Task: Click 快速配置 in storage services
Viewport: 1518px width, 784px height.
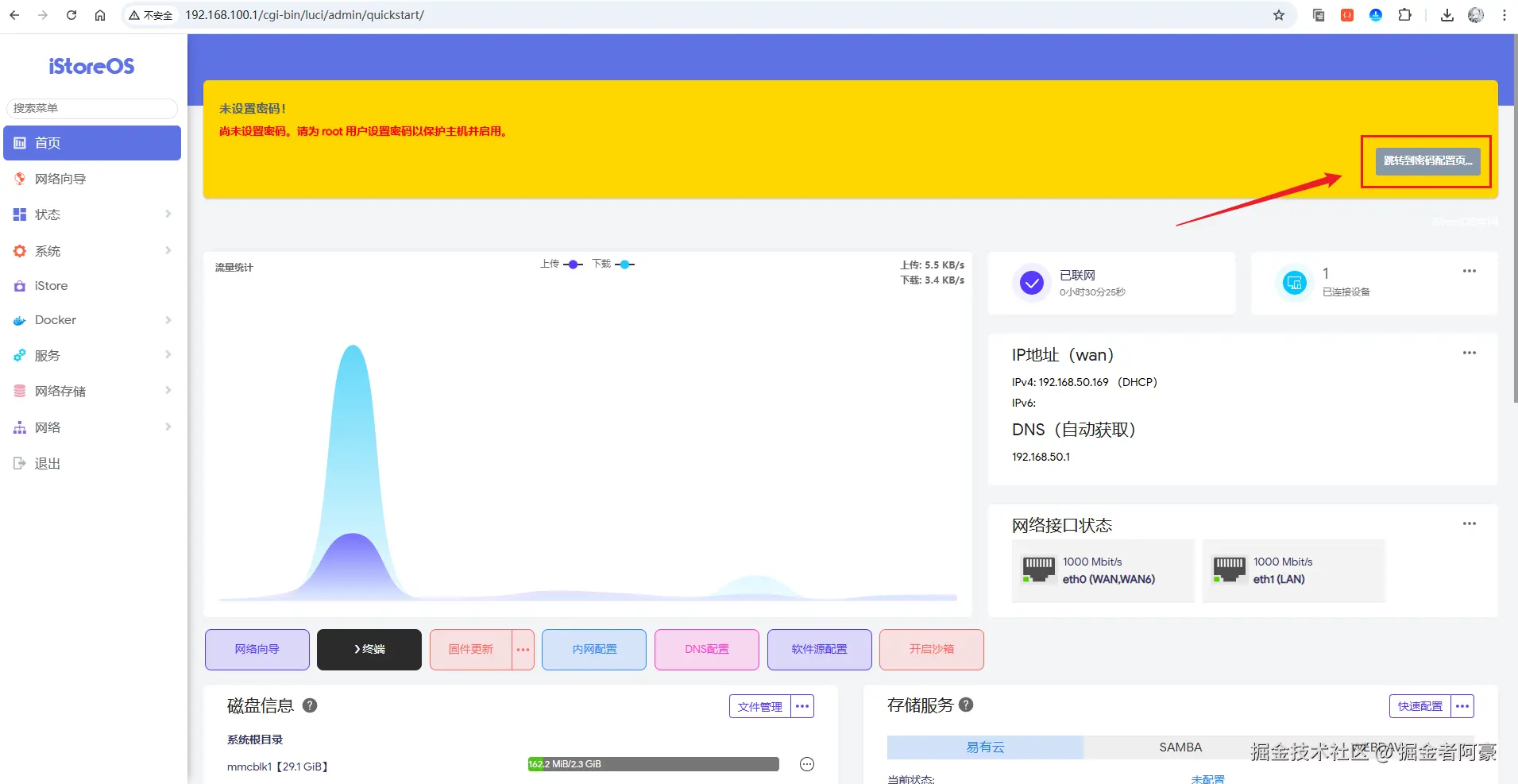Action: [1420, 706]
